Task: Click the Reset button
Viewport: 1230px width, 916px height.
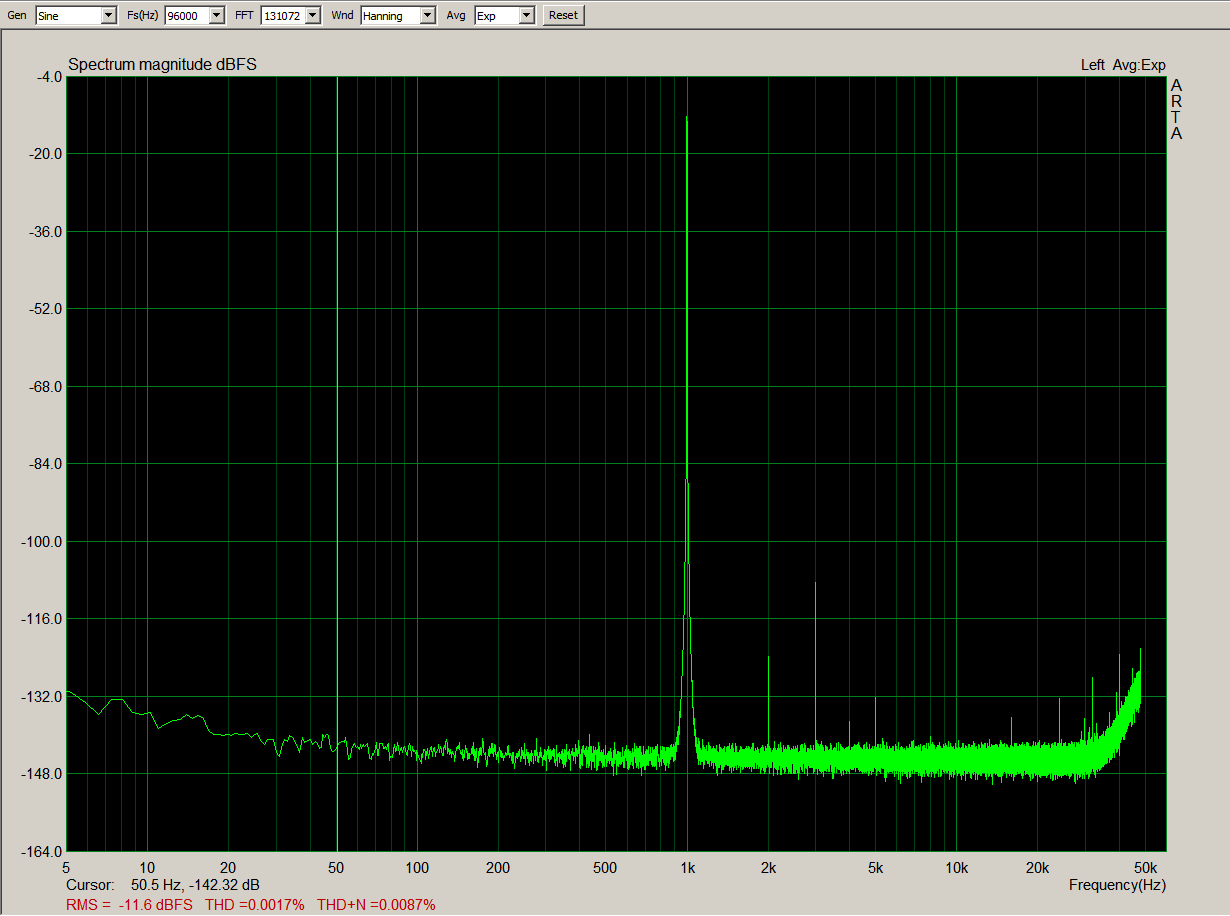Action: tap(563, 15)
